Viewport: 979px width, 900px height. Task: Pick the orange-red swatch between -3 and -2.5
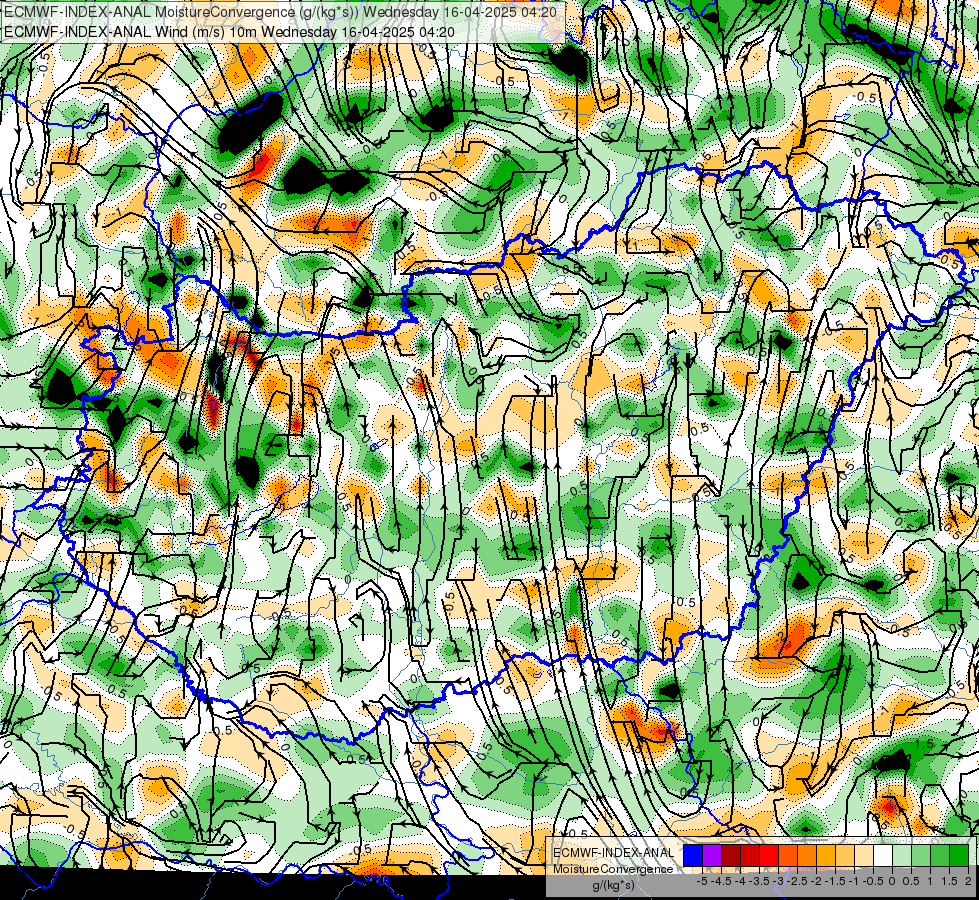(788, 856)
